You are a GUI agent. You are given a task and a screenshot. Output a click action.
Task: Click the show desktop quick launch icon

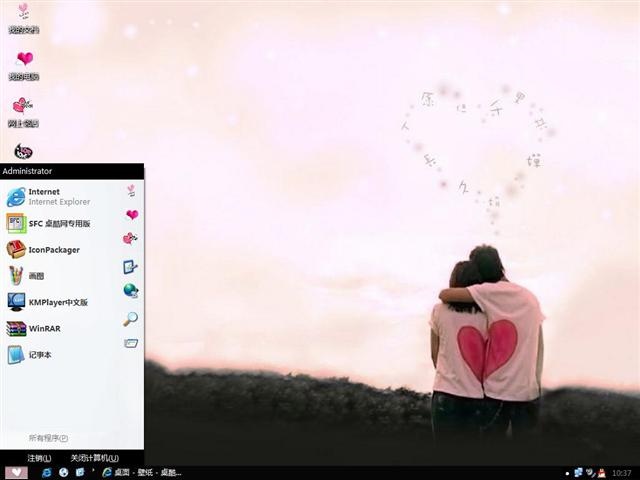coord(80,472)
